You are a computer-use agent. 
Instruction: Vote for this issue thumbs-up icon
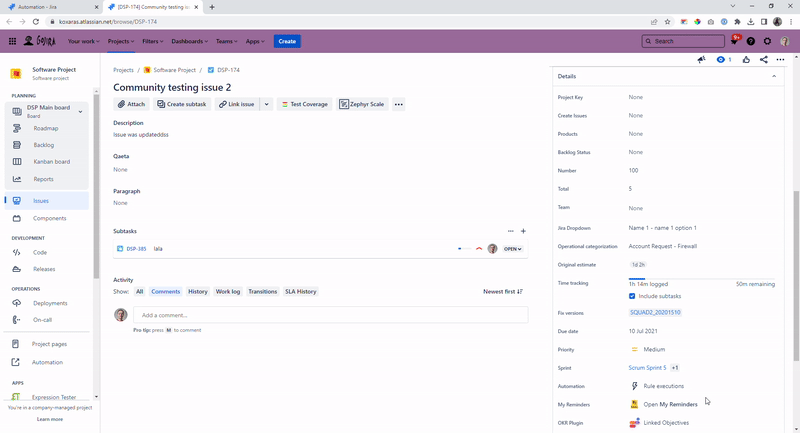746,60
